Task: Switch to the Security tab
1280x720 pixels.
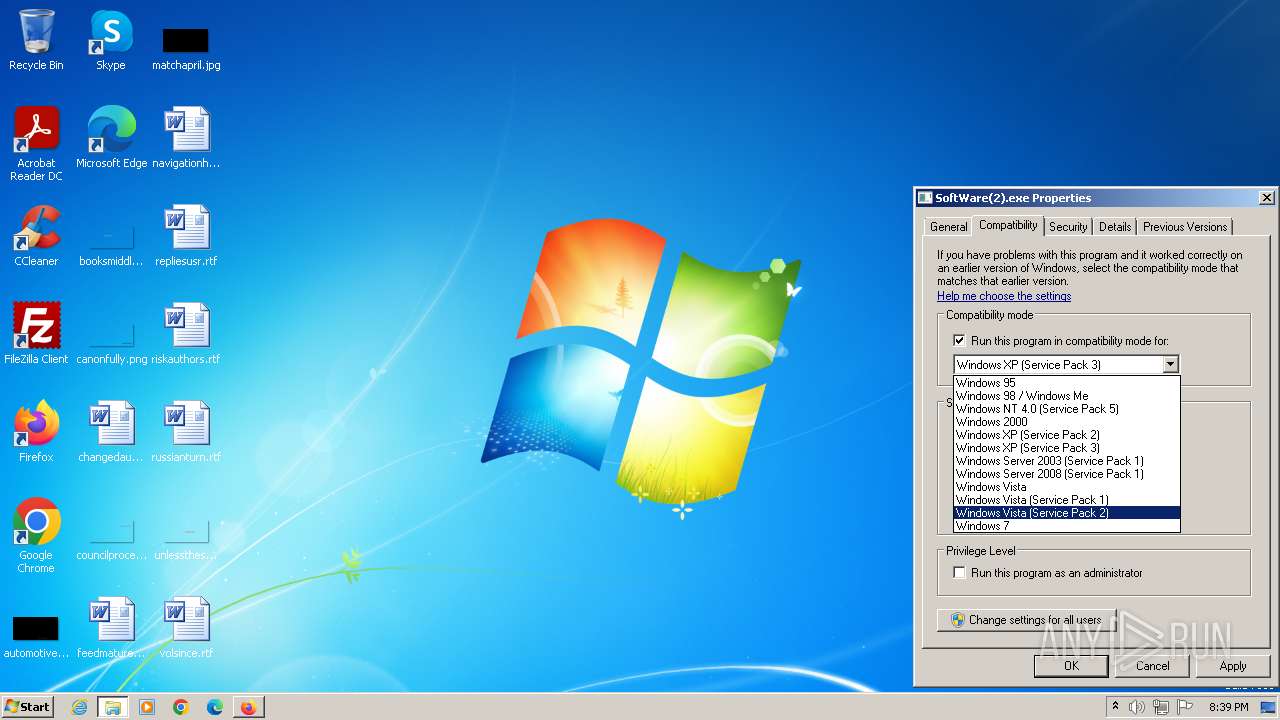Action: pyautogui.click(x=1068, y=227)
